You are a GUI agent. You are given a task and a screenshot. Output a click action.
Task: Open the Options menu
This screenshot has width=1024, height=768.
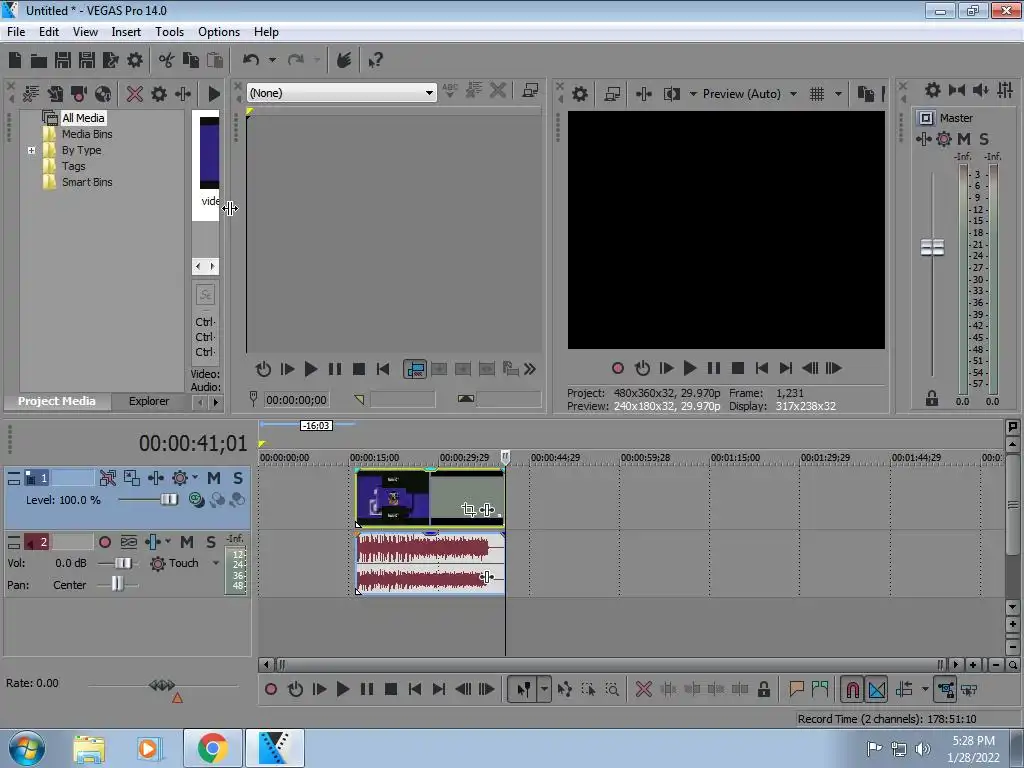(219, 31)
